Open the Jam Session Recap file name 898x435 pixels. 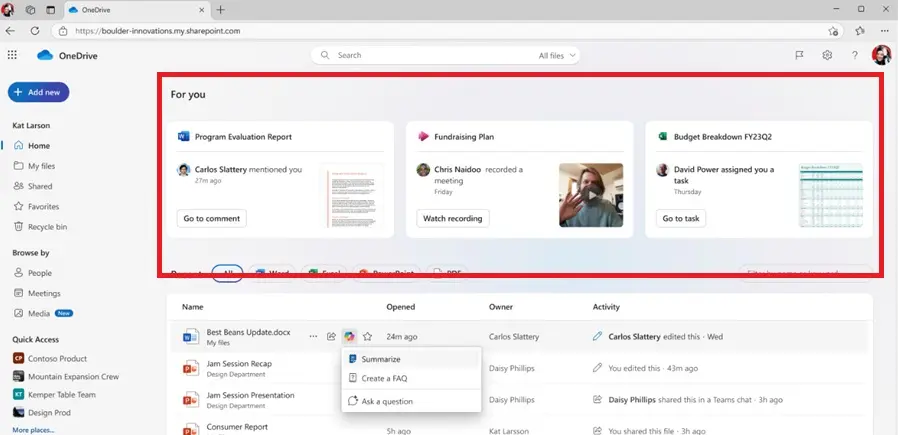[x=239, y=363]
